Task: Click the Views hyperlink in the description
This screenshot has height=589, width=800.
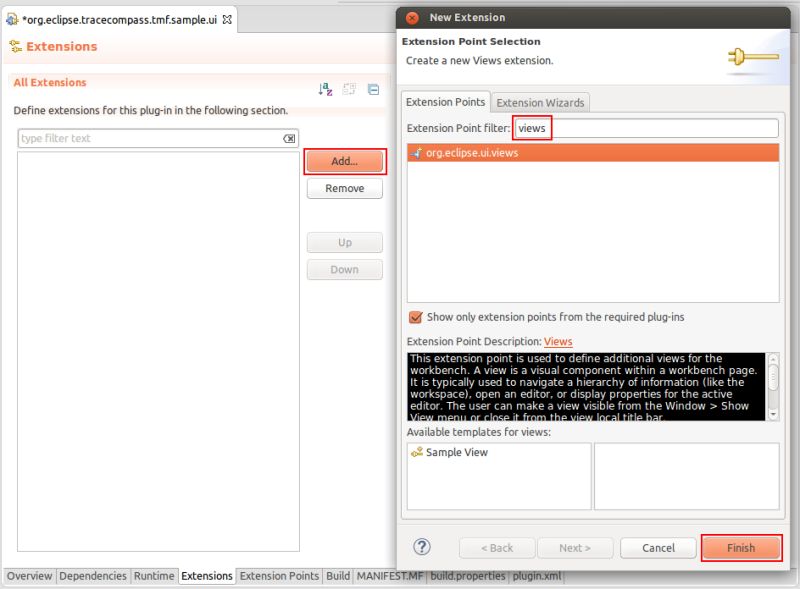Action: [x=558, y=341]
